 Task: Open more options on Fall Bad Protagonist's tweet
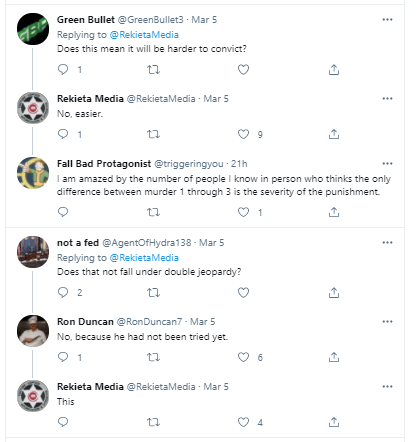387,164
